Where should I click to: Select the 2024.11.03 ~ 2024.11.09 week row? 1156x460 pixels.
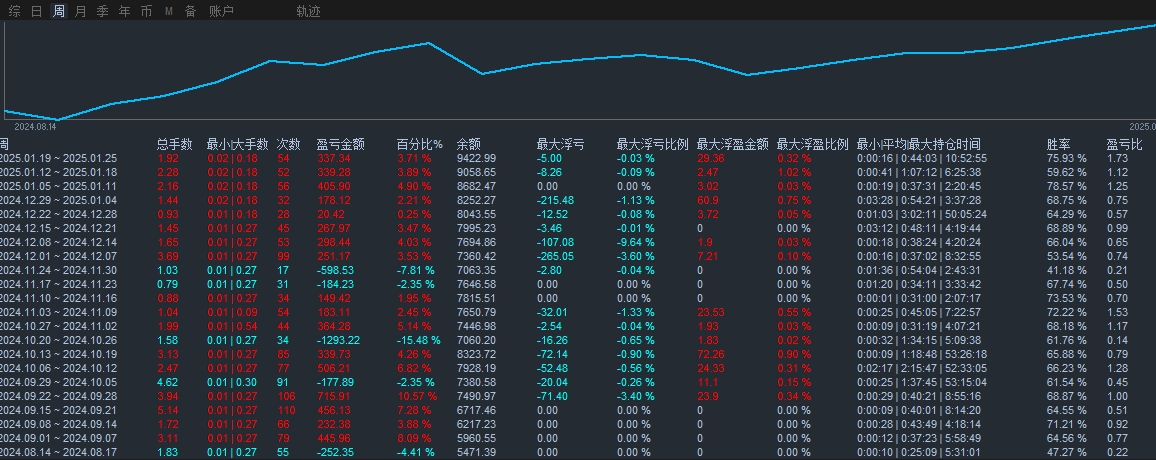point(578,312)
